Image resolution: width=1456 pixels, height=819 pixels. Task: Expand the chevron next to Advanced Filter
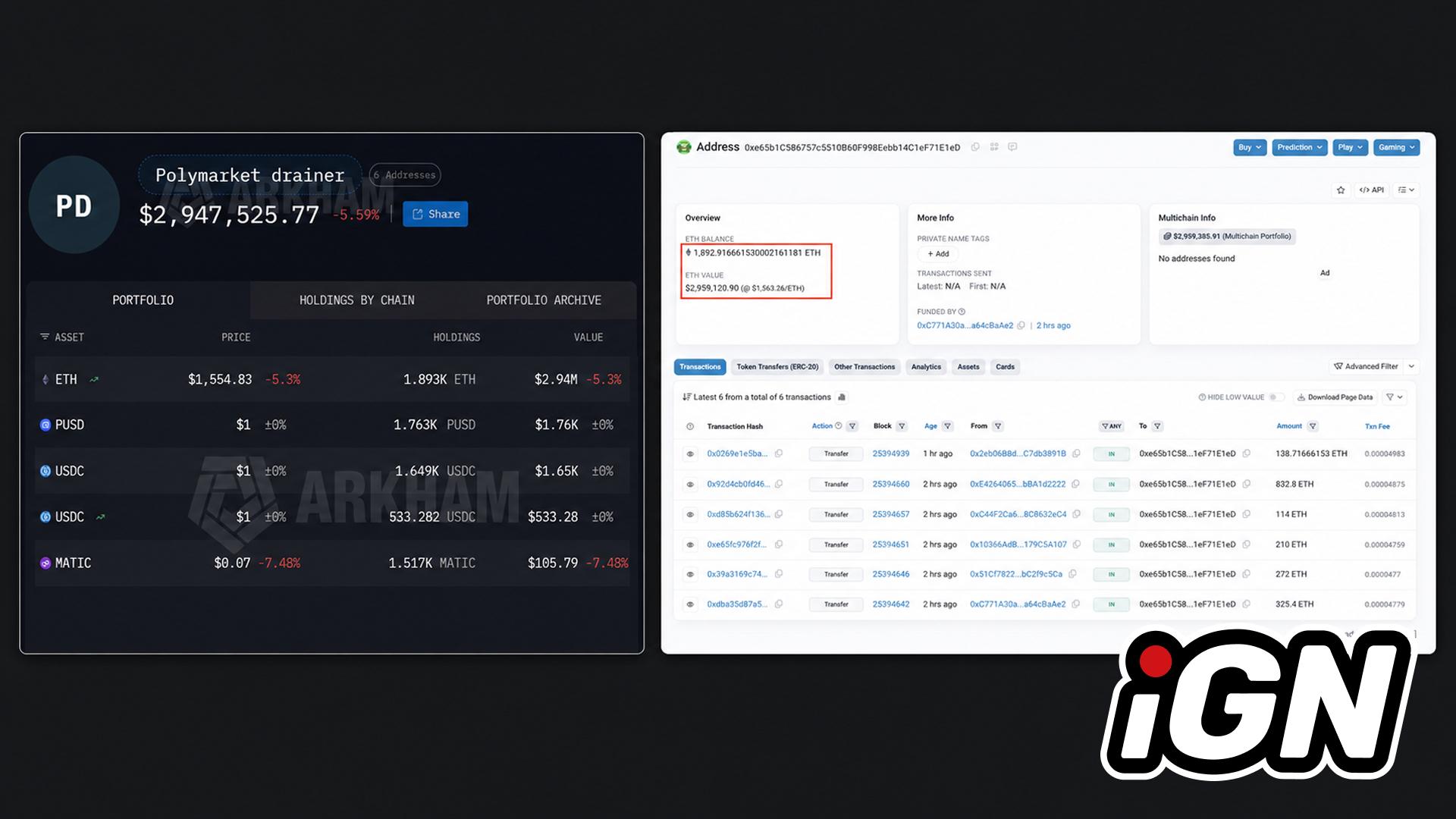(x=1411, y=367)
